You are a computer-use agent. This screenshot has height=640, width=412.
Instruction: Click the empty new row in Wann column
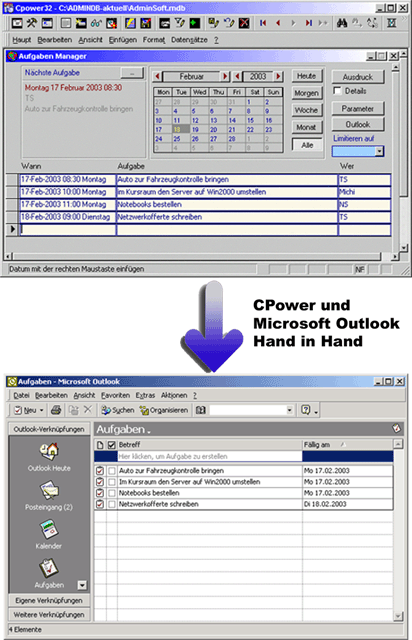67,229
